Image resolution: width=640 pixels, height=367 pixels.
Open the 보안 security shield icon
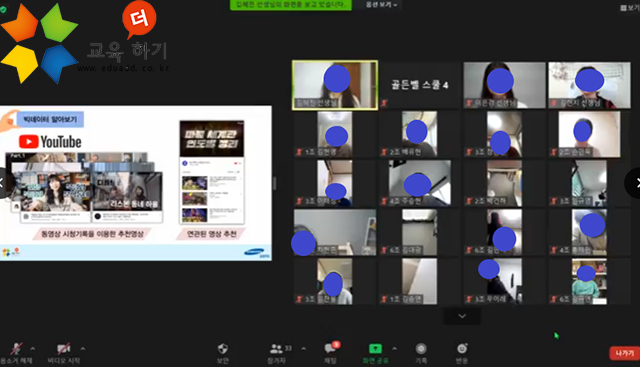click(x=222, y=349)
